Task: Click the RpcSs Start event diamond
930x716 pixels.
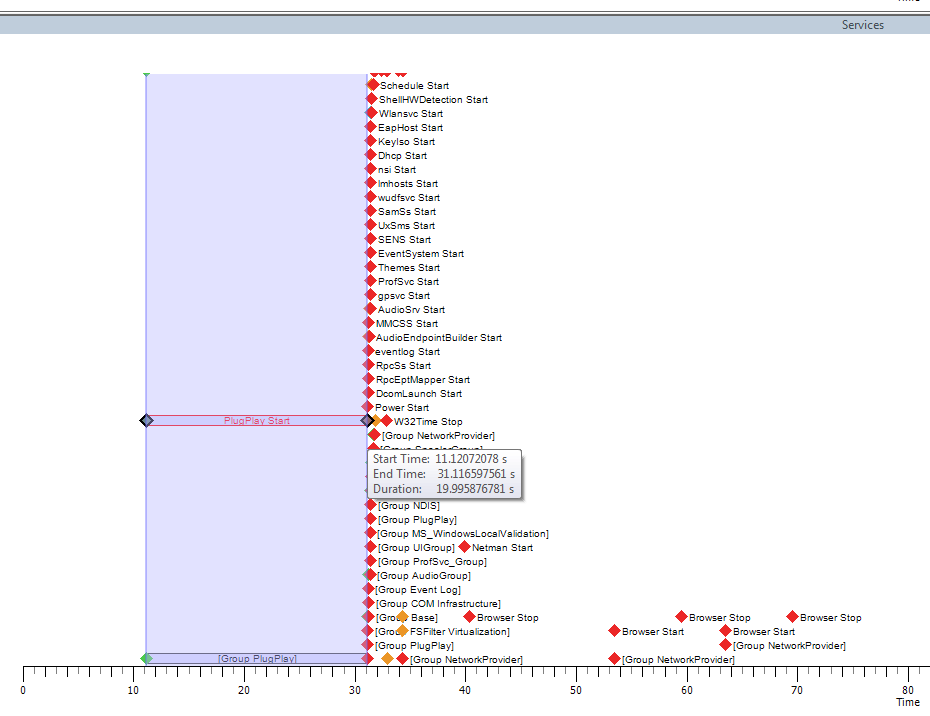Action: point(368,365)
